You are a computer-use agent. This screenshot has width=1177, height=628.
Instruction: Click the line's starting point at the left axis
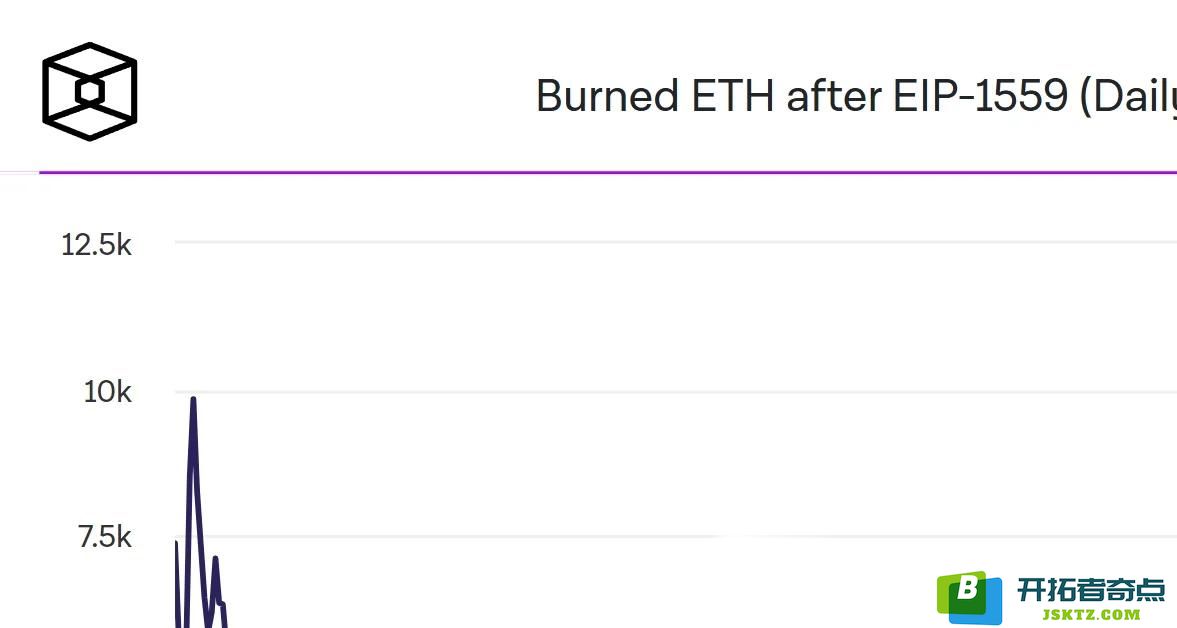[176, 542]
